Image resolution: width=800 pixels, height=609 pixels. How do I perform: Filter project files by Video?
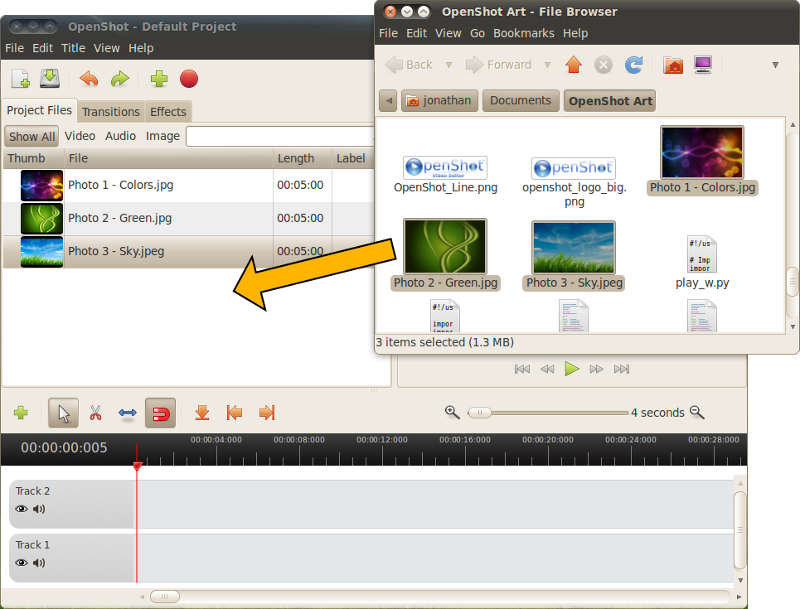[x=80, y=136]
